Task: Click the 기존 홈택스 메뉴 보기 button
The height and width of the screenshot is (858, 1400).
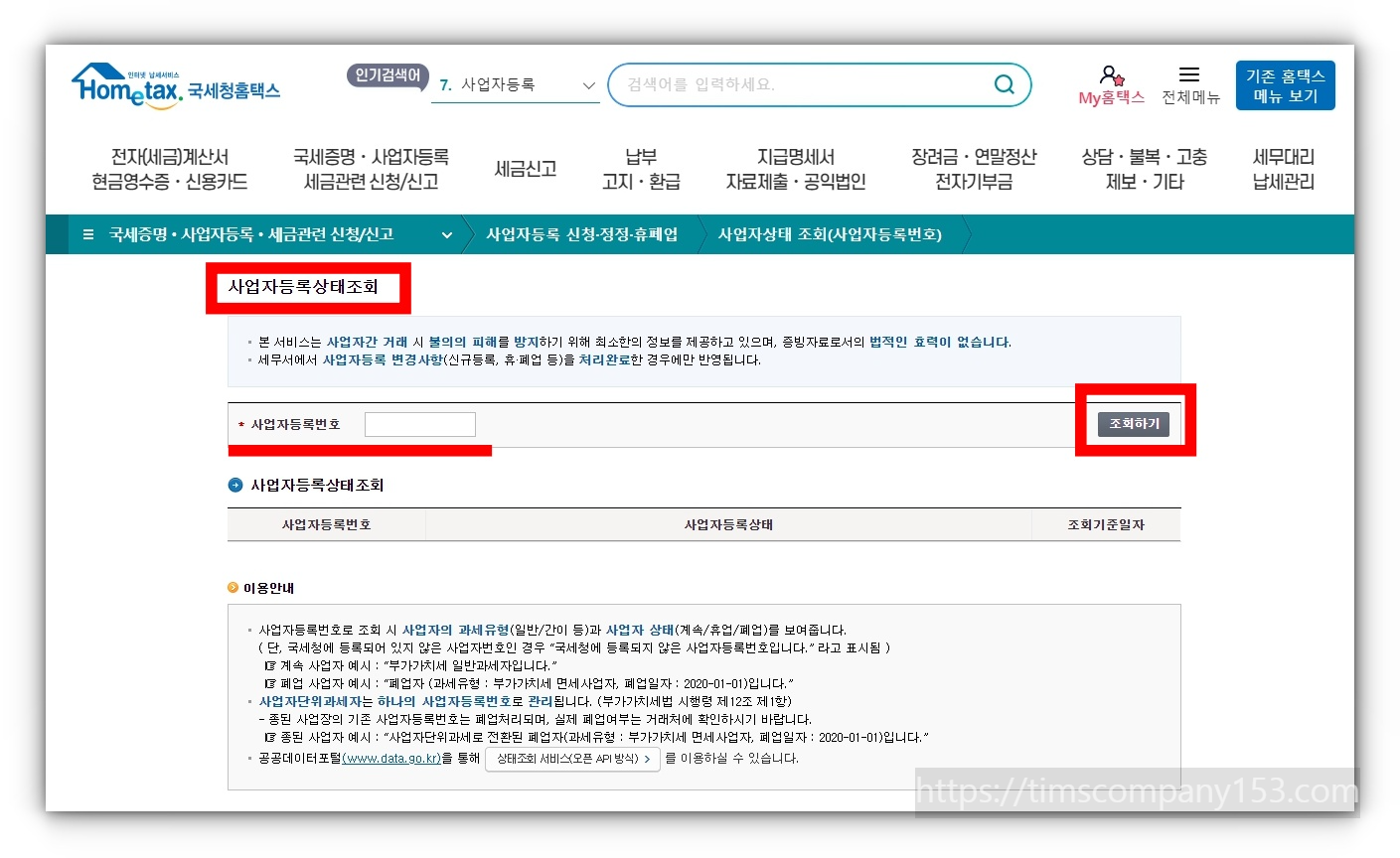Action: tap(1285, 84)
